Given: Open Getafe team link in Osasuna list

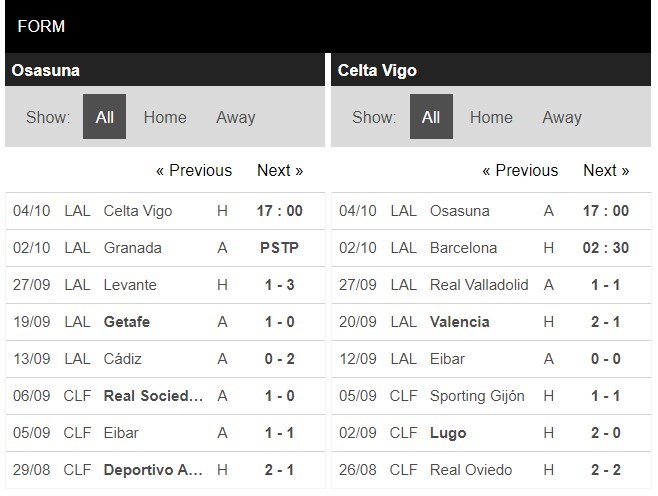Looking at the screenshot, I should (127, 322).
